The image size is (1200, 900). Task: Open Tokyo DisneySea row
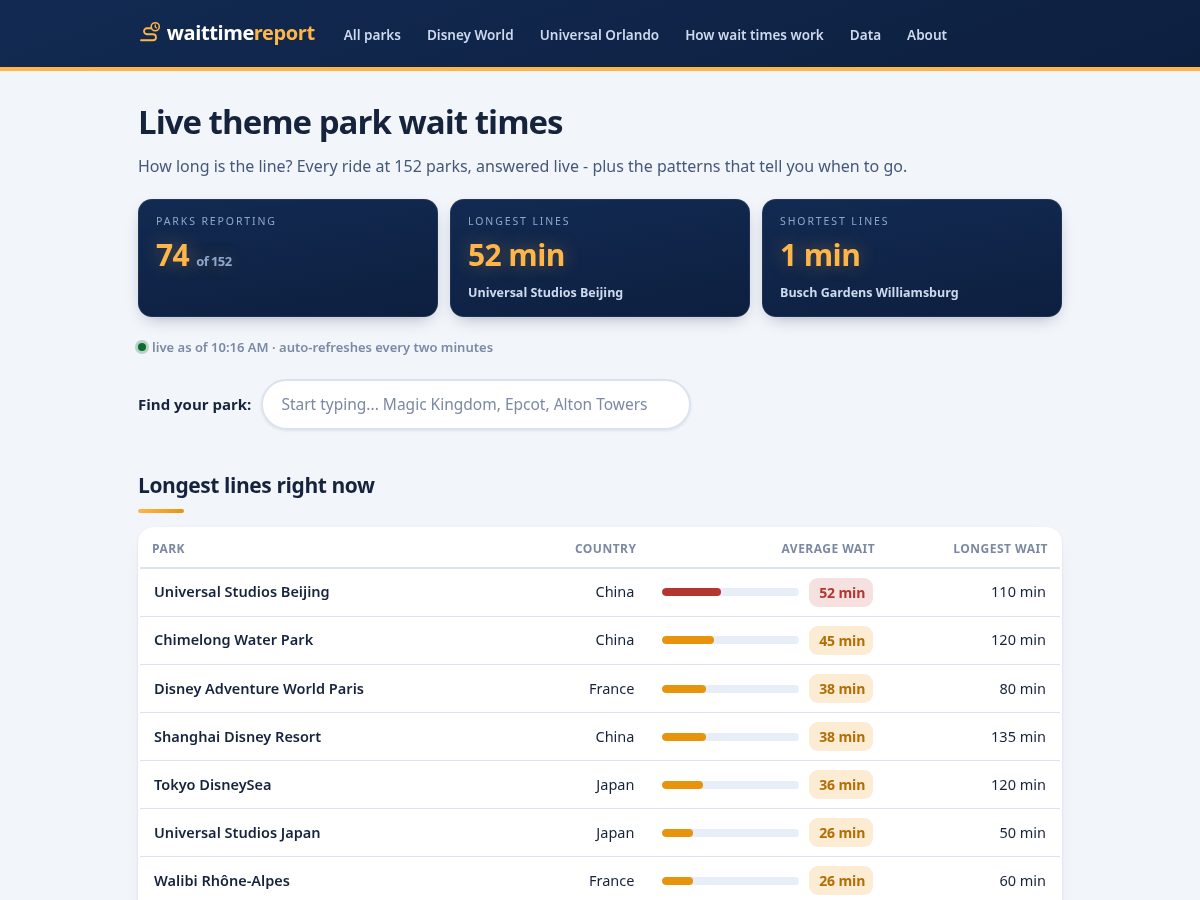[600, 784]
